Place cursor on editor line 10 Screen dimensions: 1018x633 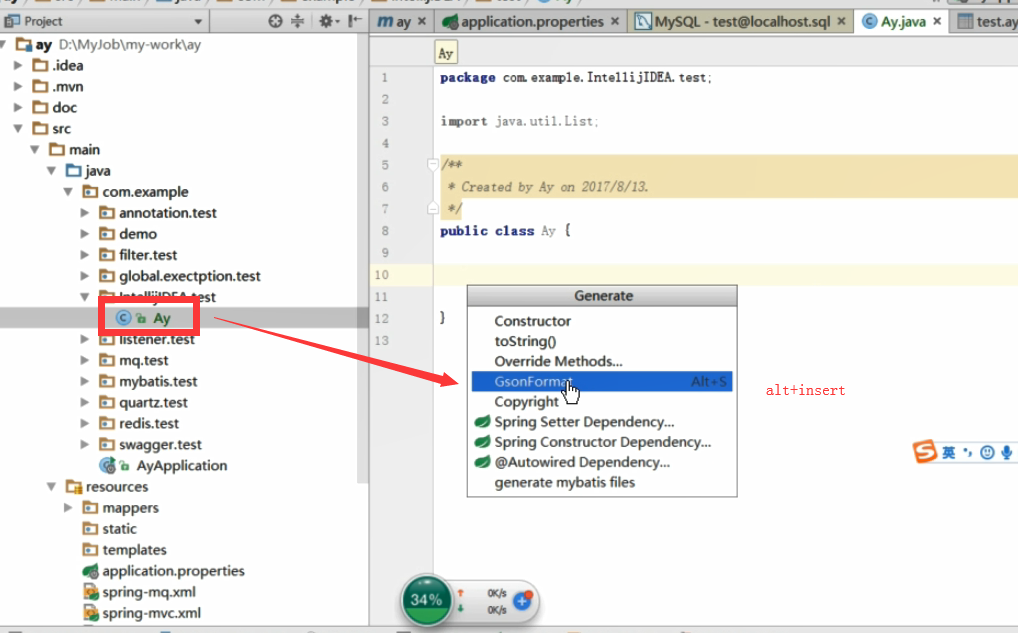(725, 275)
